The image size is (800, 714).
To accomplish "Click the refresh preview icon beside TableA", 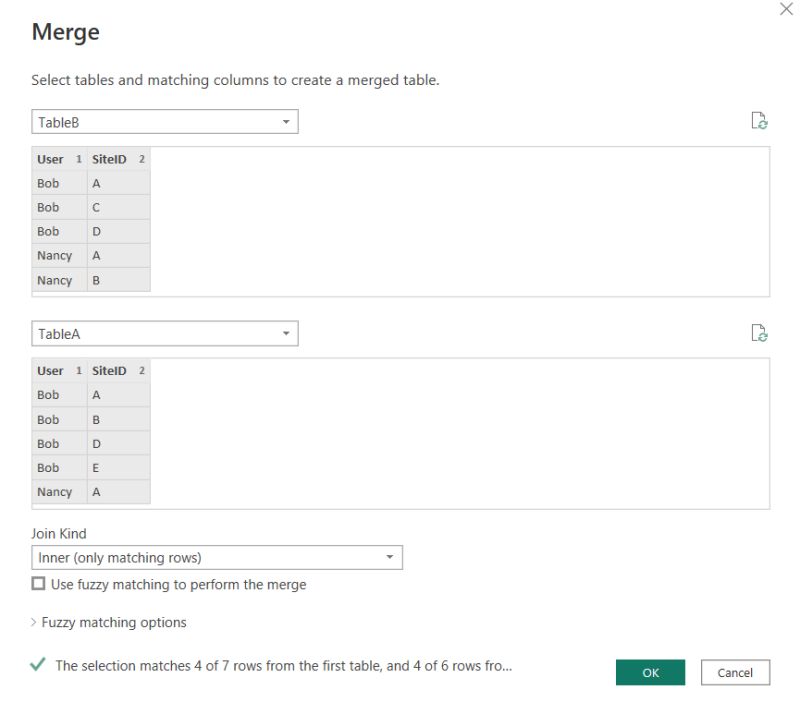I will pyautogui.click(x=760, y=332).
